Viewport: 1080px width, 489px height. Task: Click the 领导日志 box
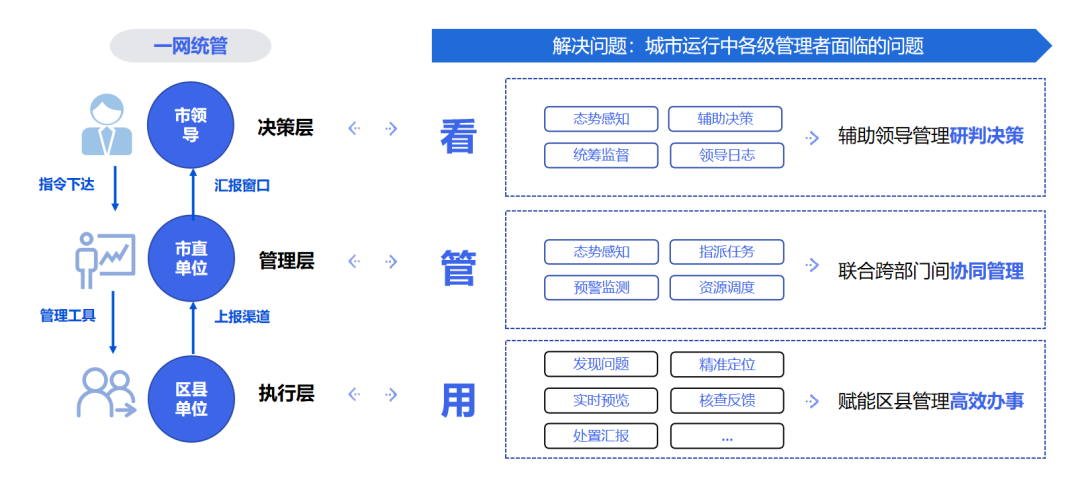pos(727,155)
